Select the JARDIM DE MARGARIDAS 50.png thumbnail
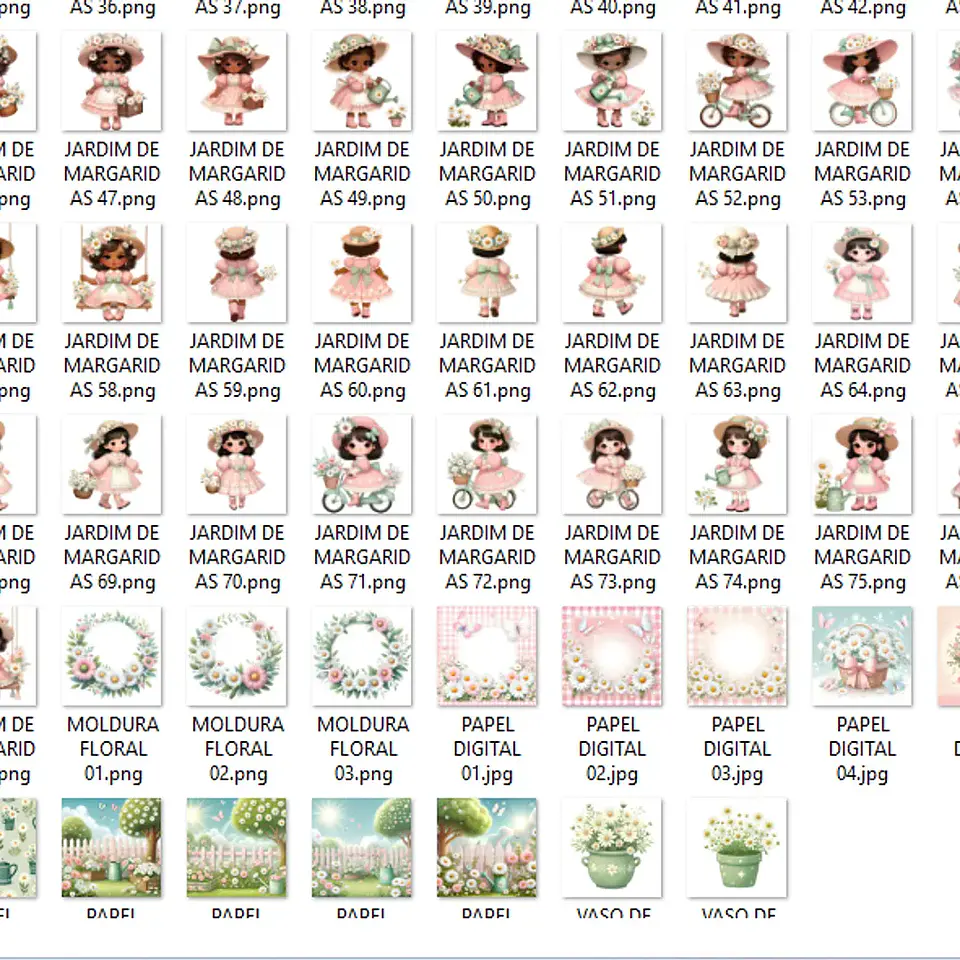 tap(487, 82)
